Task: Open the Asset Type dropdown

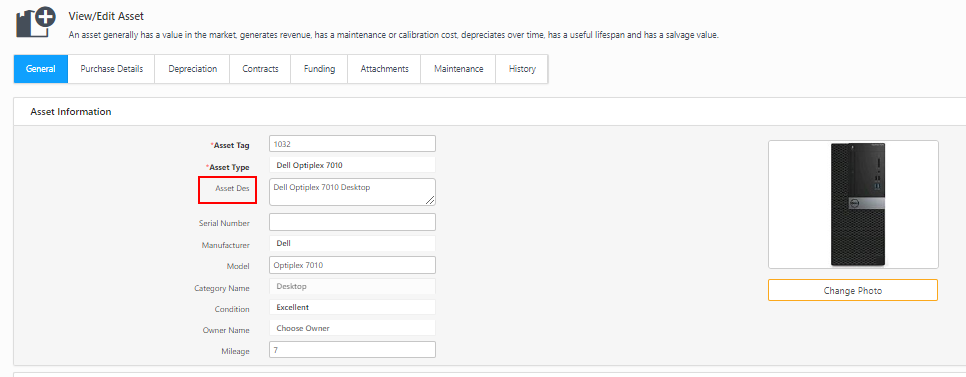Action: click(352, 165)
